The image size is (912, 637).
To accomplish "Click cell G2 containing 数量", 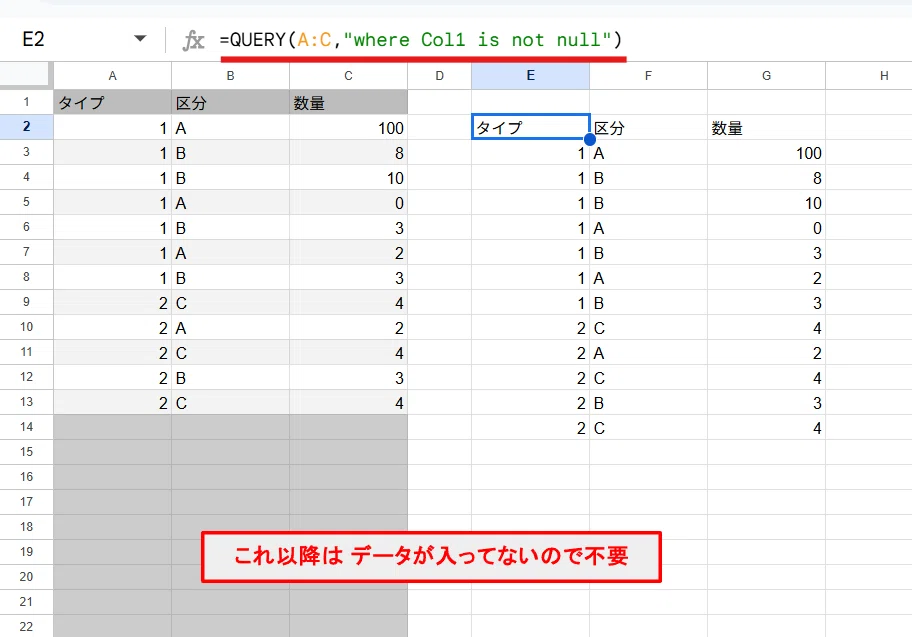I will tap(767, 127).
